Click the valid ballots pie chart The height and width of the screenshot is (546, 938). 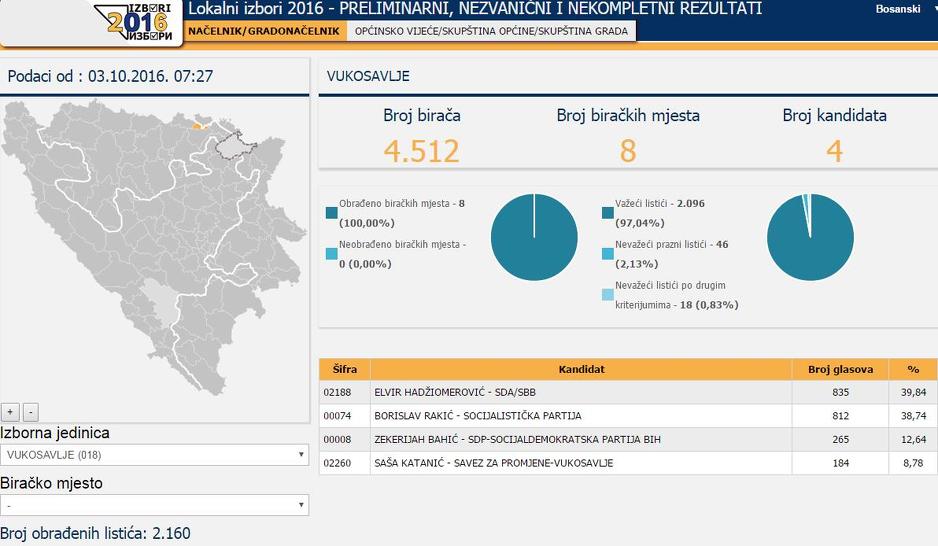tap(810, 237)
